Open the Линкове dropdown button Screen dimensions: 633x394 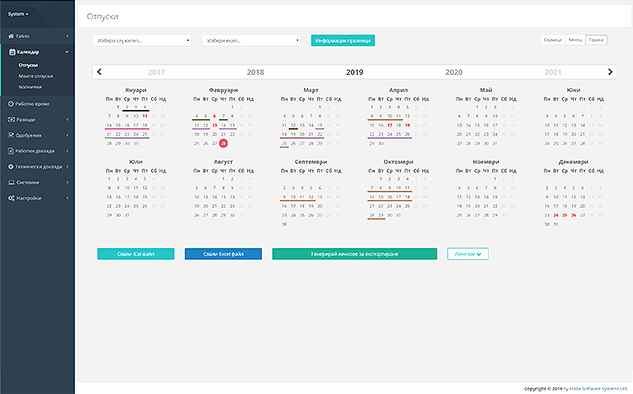(x=468, y=254)
